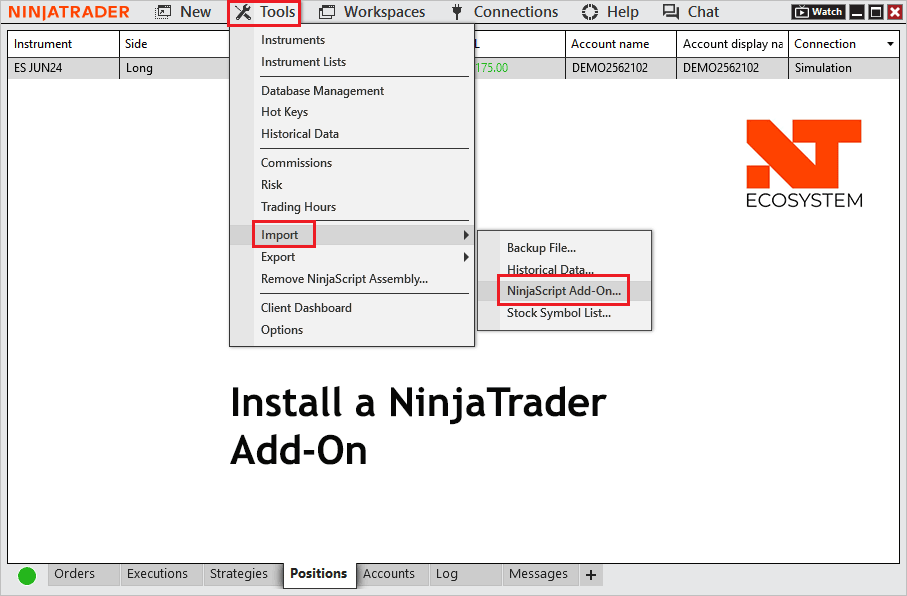This screenshot has height=596, width=907.
Task: Expand the Import submenu arrow
Action: coord(466,235)
